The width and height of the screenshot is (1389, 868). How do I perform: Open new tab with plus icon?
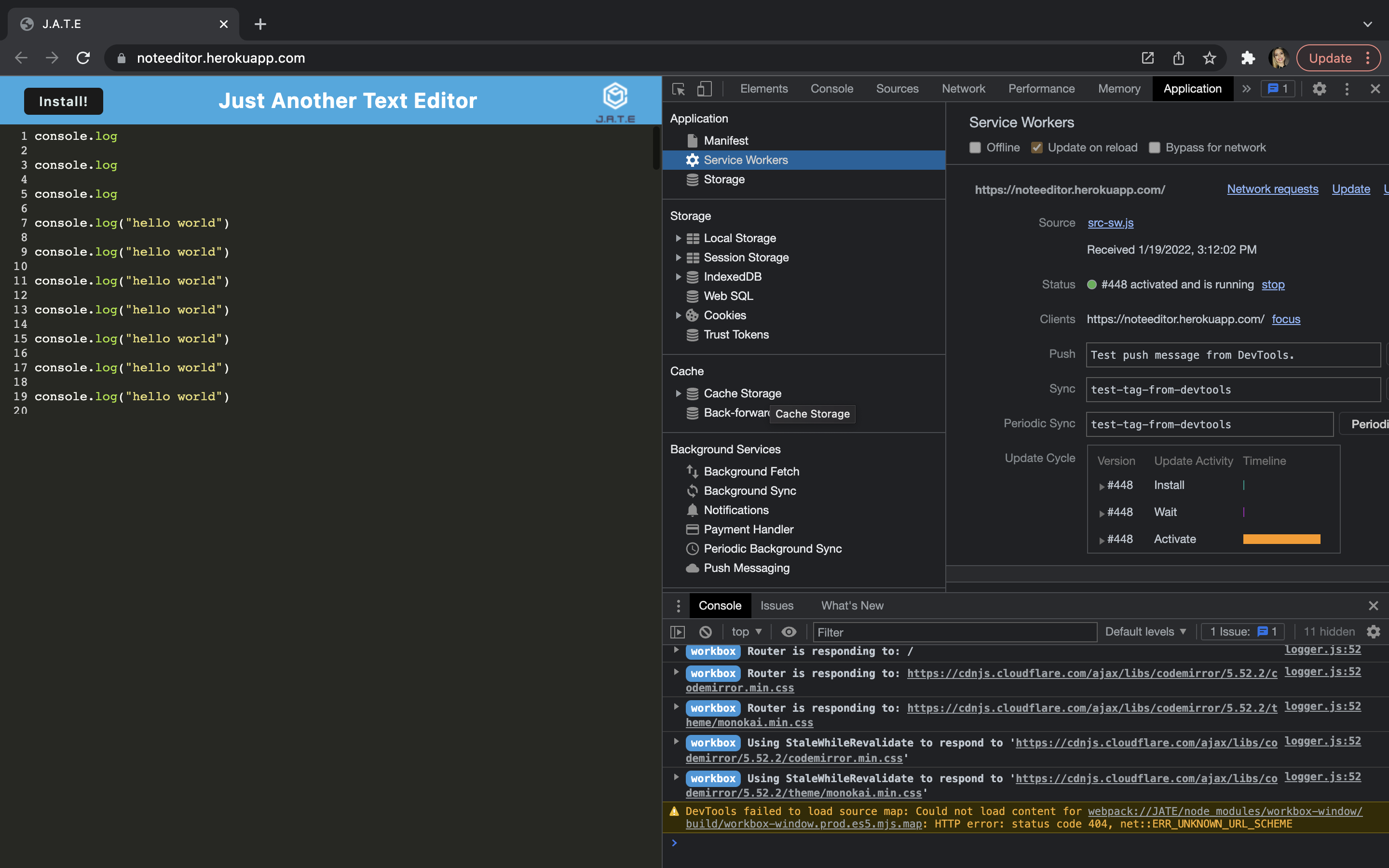[x=260, y=24]
